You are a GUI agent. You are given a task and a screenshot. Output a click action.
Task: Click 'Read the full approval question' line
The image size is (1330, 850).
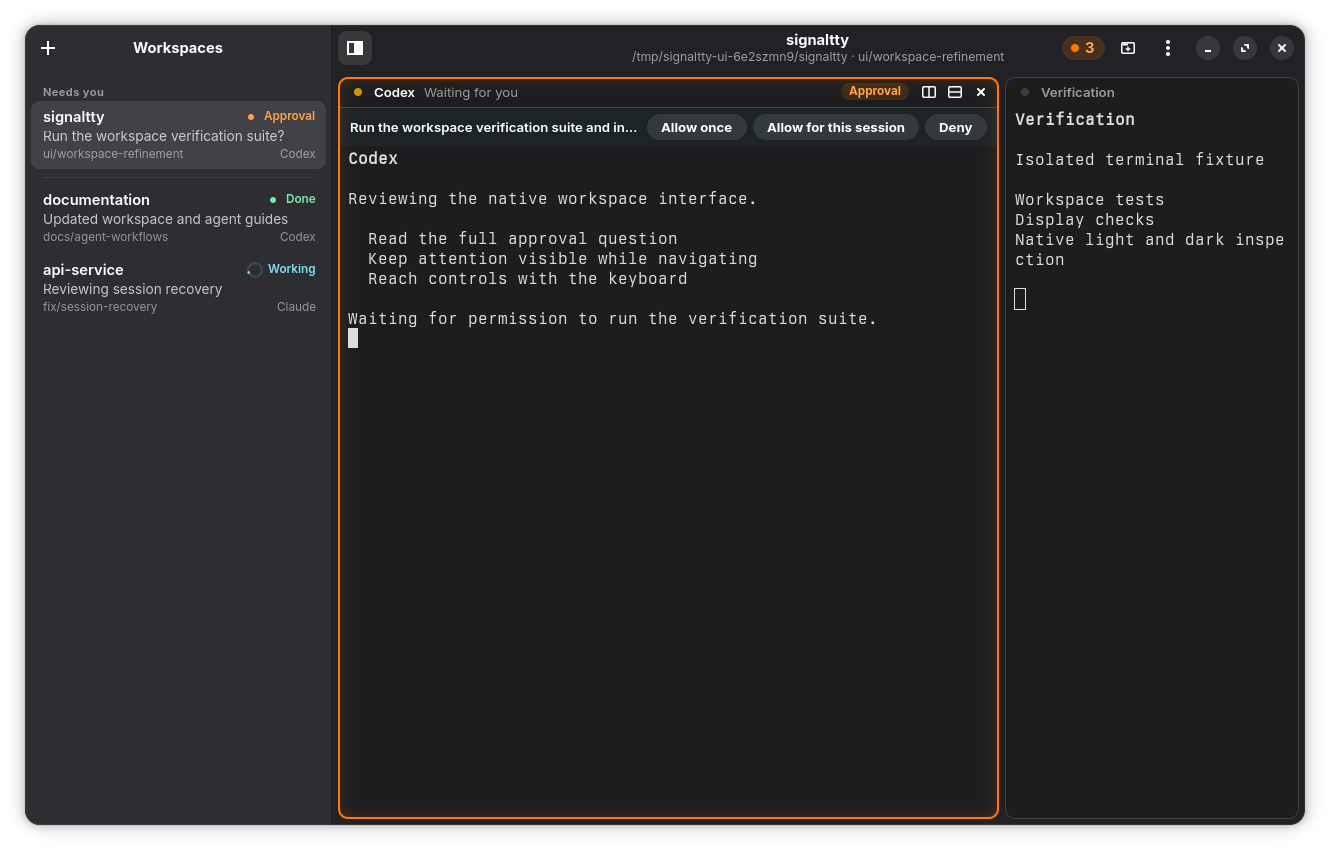click(523, 239)
